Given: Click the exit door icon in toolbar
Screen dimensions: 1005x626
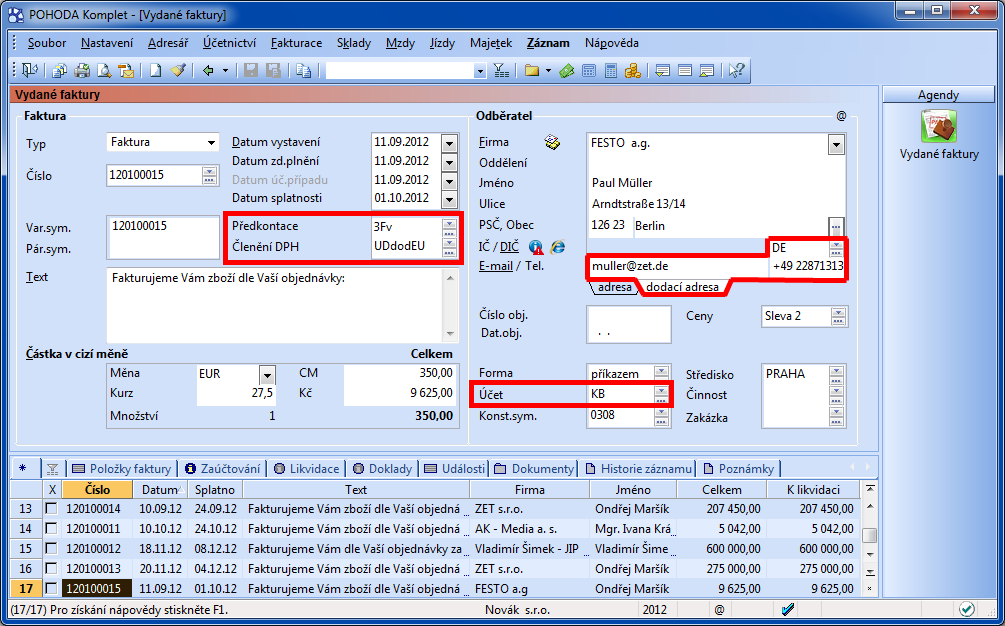Looking at the screenshot, I should tap(29, 70).
